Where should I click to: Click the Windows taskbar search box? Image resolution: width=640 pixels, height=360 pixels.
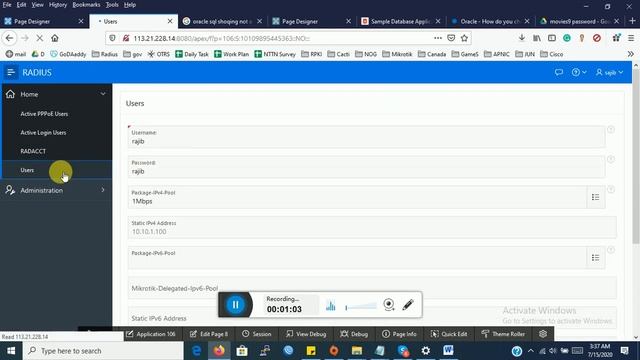click(103, 351)
